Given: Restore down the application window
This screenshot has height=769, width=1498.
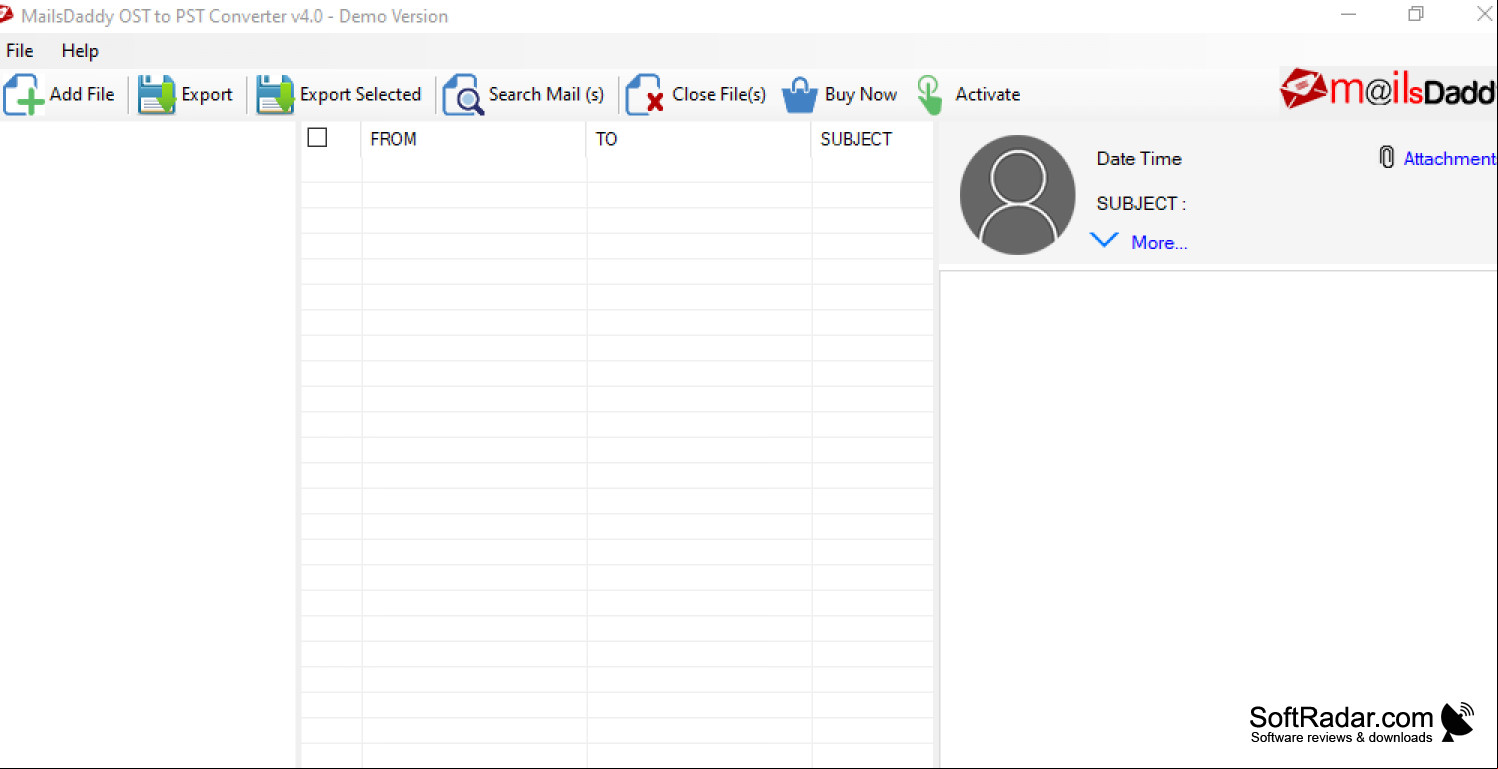Looking at the screenshot, I should pyautogui.click(x=1416, y=14).
